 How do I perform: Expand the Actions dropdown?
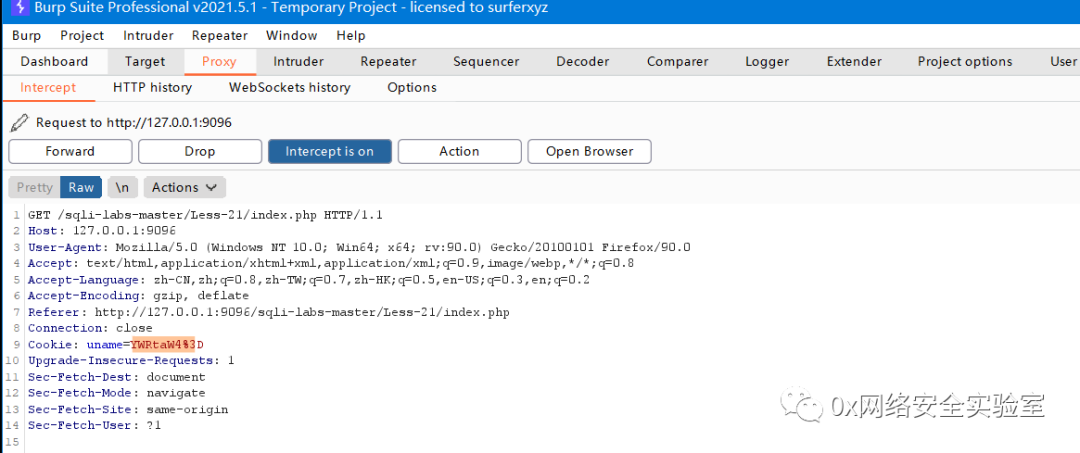tap(185, 187)
